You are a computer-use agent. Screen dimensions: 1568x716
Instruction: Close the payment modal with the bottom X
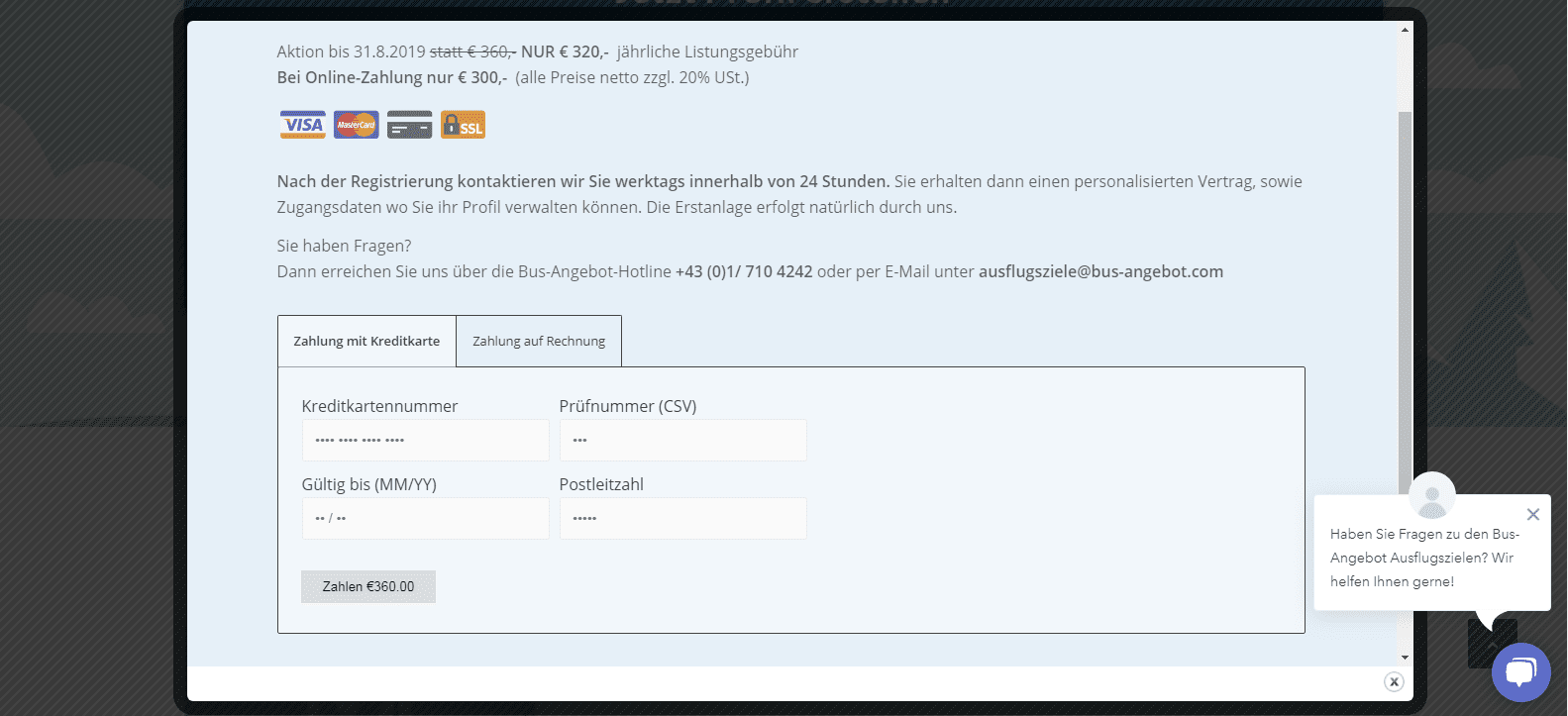[x=1394, y=681]
